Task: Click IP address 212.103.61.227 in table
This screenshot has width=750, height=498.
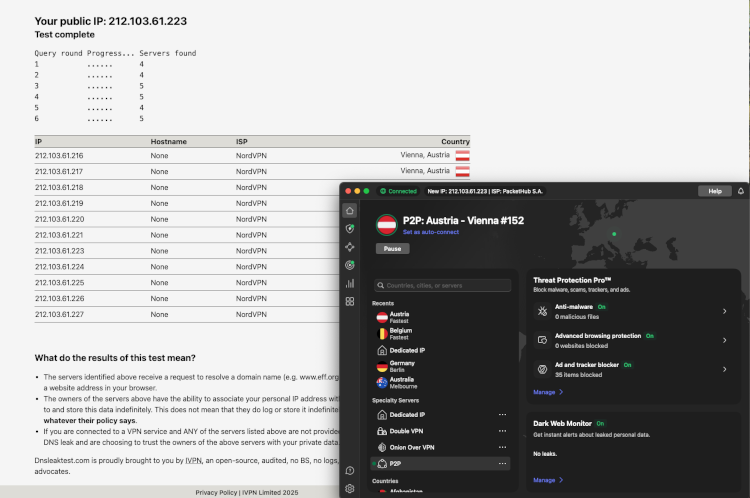Action: (x=59, y=314)
